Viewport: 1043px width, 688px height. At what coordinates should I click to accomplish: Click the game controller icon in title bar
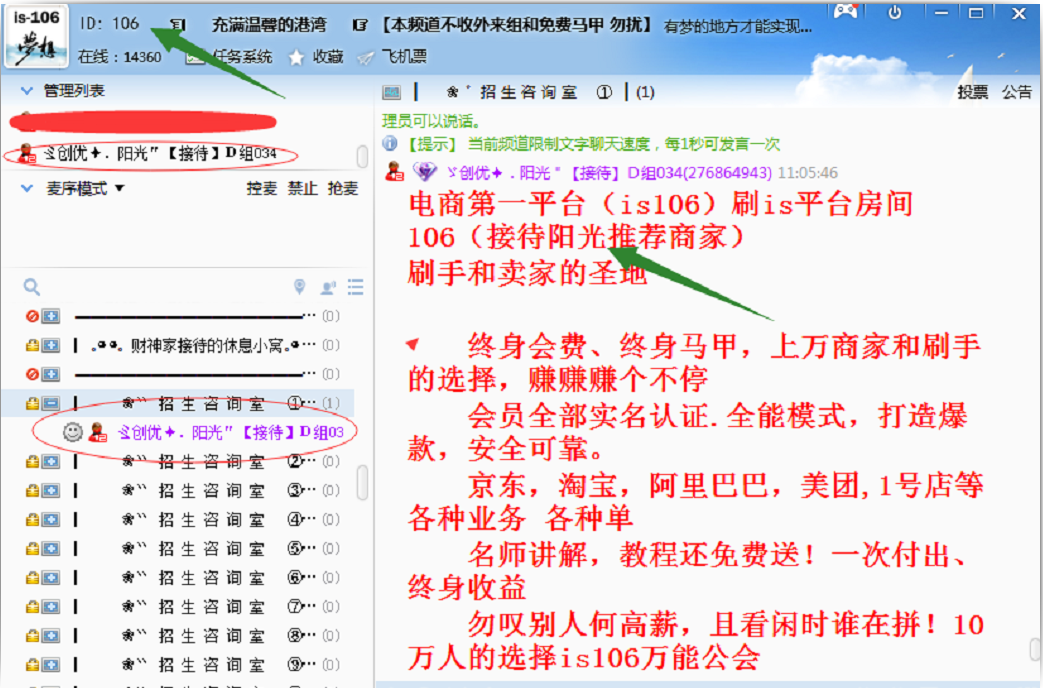pyautogui.click(x=845, y=12)
